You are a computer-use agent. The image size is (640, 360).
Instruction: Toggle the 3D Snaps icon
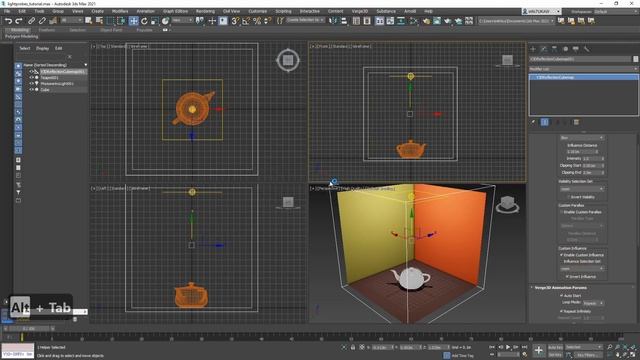pyautogui.click(x=235, y=20)
